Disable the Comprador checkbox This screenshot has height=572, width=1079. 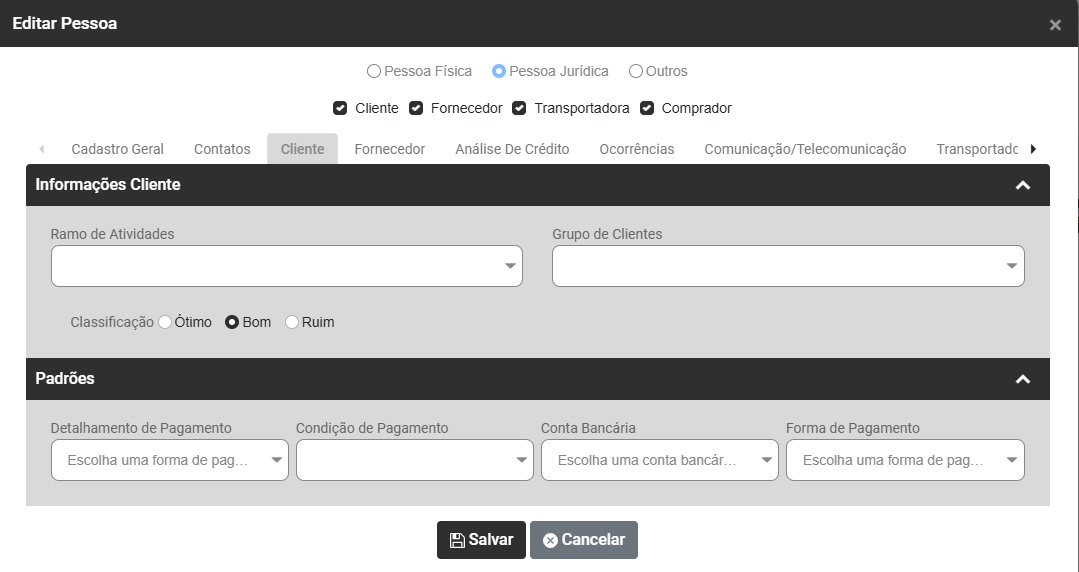(647, 108)
